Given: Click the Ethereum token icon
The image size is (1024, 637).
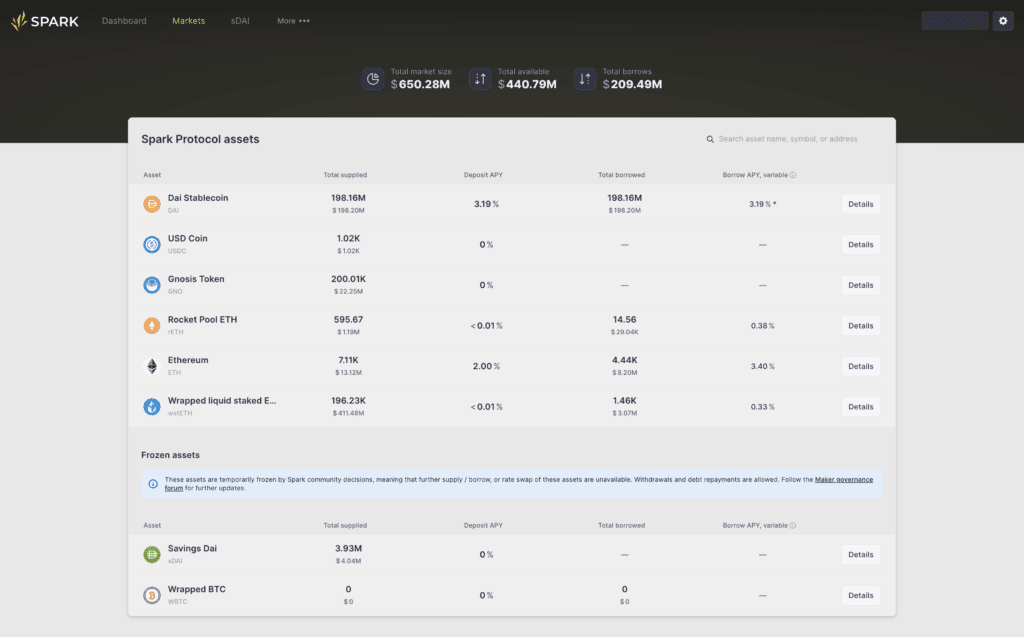Looking at the screenshot, I should coord(152,366).
